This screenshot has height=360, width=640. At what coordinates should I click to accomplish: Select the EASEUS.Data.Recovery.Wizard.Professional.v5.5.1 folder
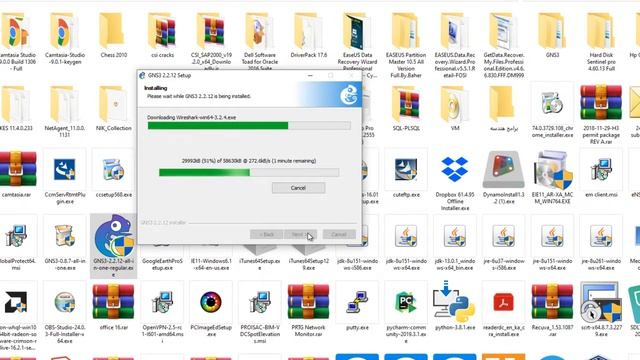point(455,31)
